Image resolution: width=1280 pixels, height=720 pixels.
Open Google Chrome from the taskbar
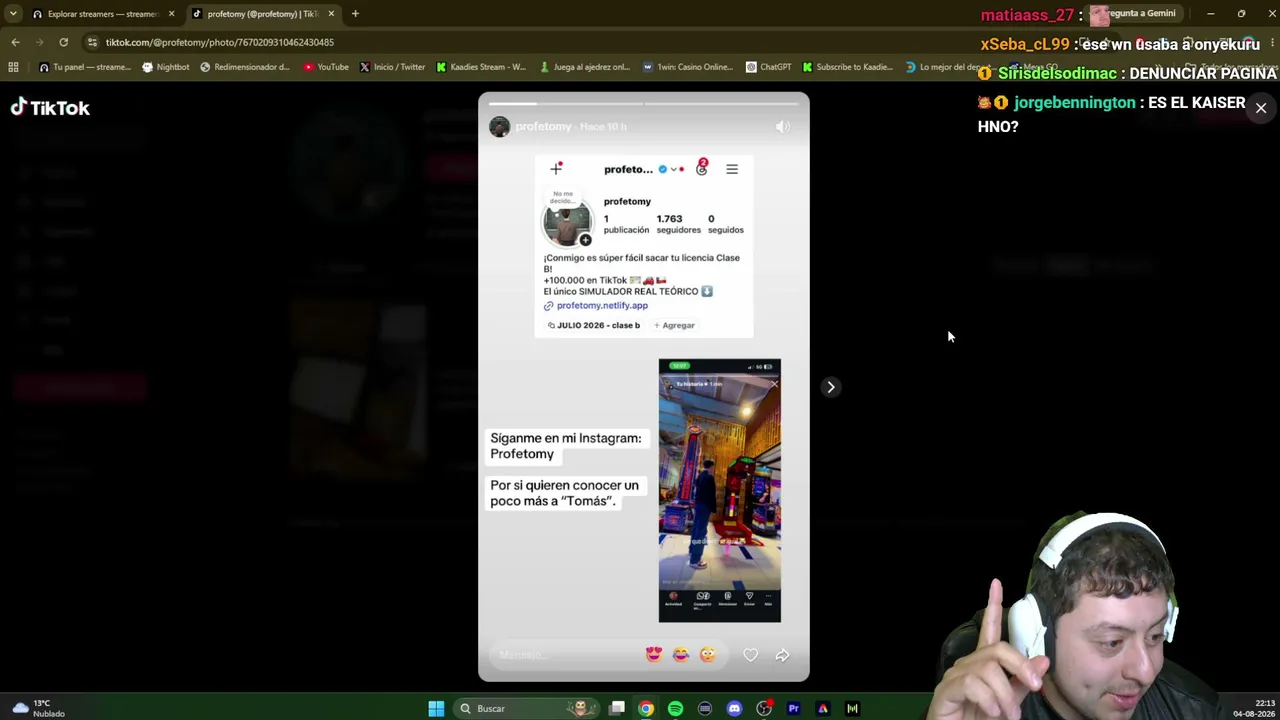coord(646,708)
